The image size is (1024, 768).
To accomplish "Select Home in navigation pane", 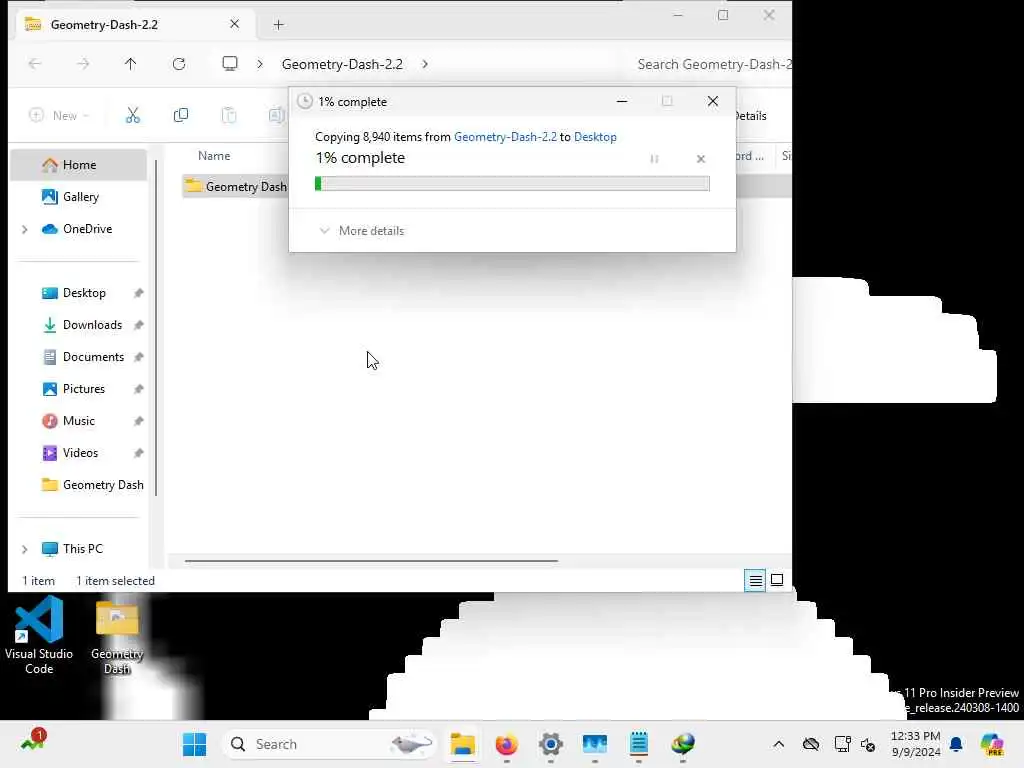I will coord(78,165).
